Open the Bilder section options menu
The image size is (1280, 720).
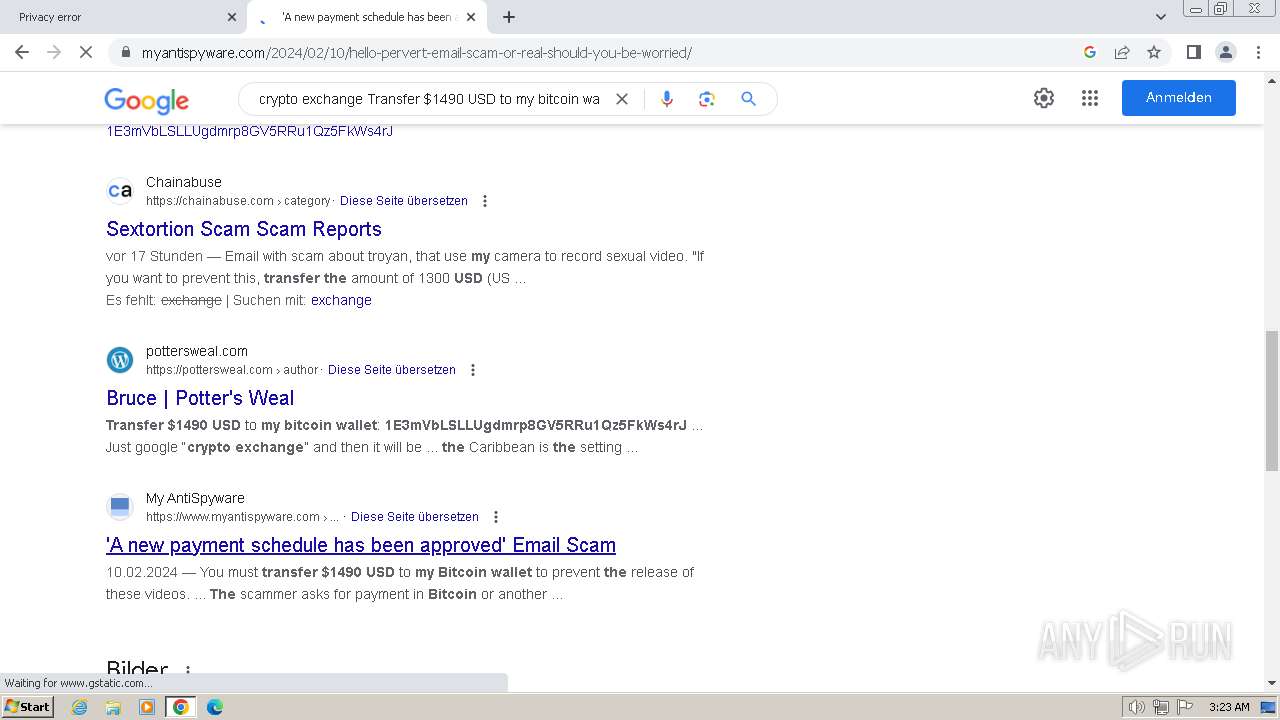point(187,671)
